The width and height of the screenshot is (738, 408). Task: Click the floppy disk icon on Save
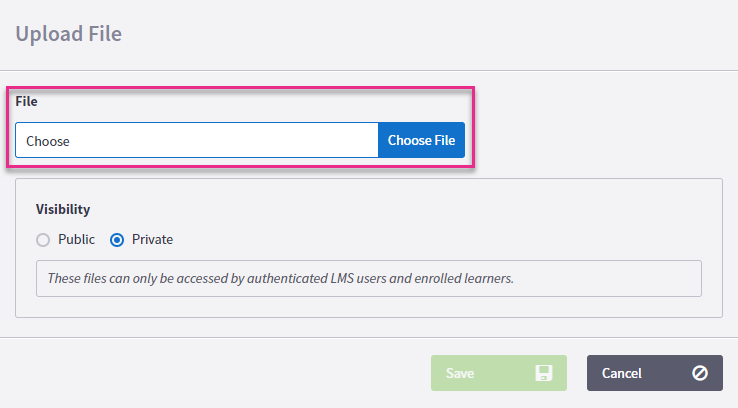(544, 373)
